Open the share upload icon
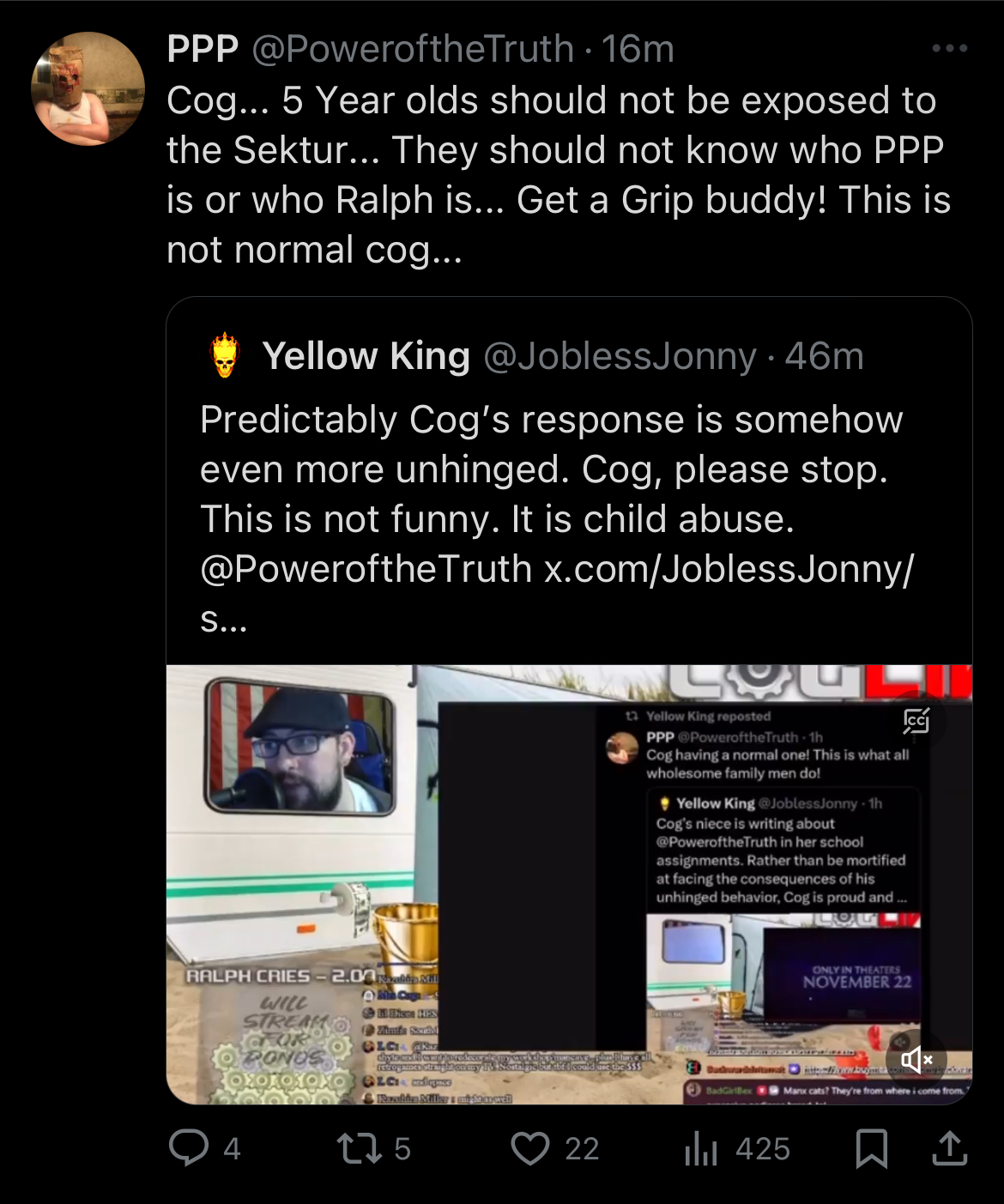The width and height of the screenshot is (1004, 1204). [949, 1148]
